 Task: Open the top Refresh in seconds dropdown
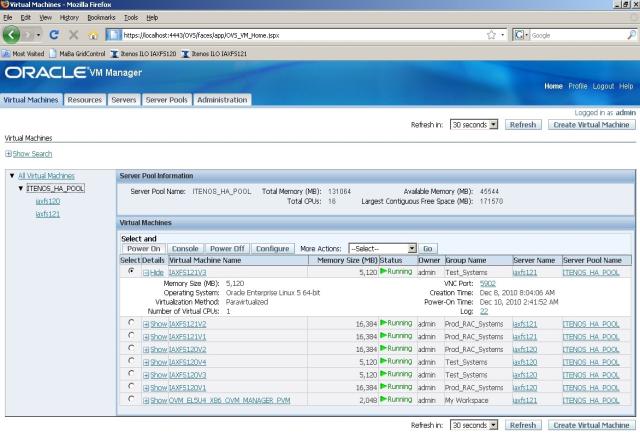(474, 124)
